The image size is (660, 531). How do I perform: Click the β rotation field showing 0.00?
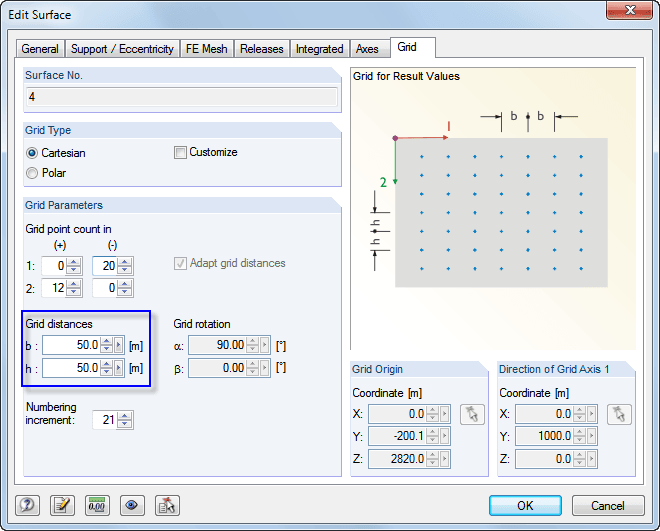pos(217,368)
